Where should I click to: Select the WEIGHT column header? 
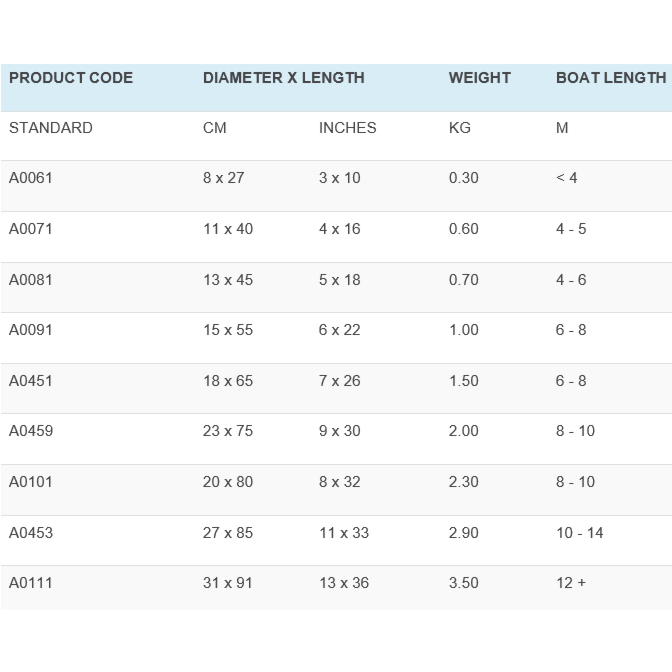(479, 78)
